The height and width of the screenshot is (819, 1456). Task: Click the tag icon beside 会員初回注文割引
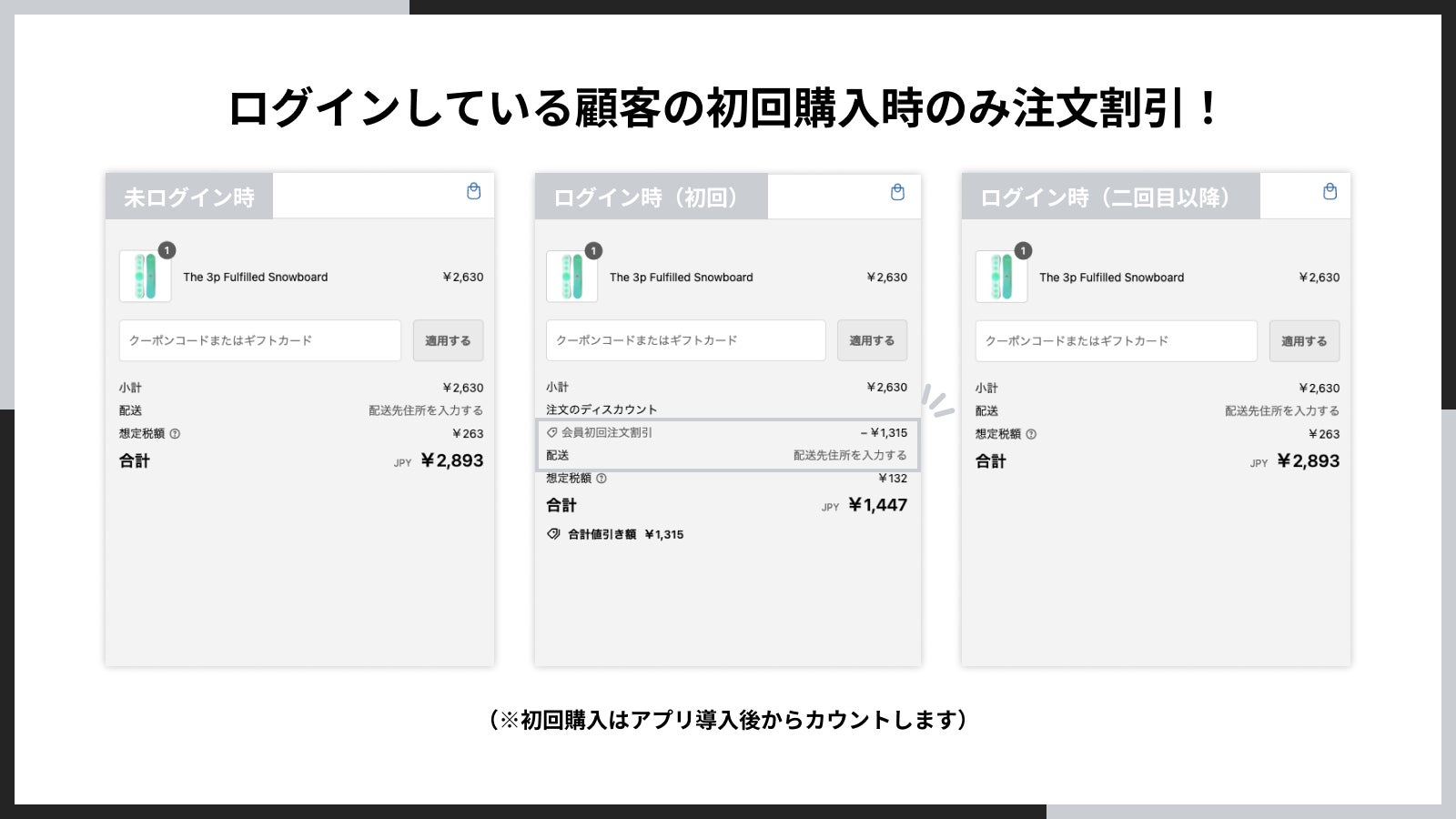551,433
